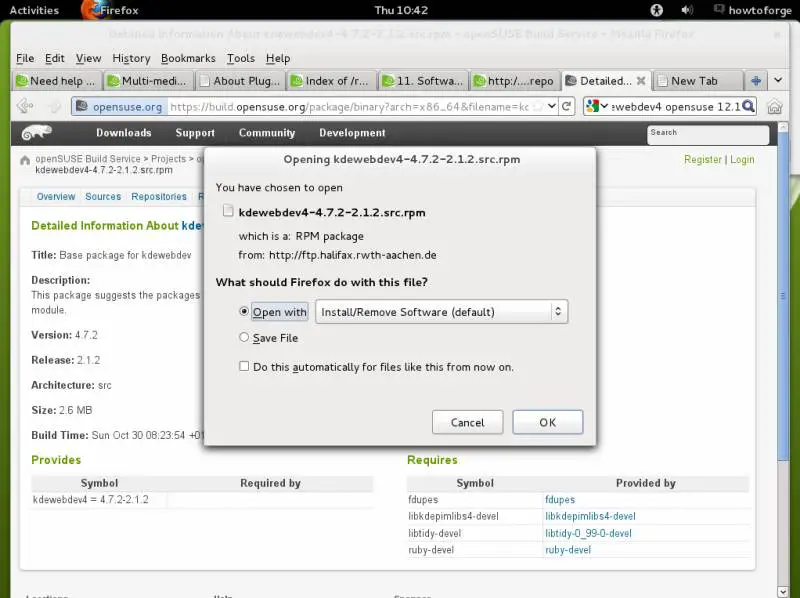Open the Development navigation item
800x598 pixels.
[x=352, y=133]
